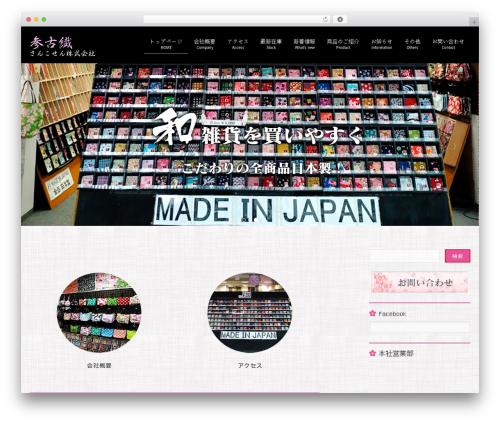The image size is (500, 423).
Task: Minimize the browser with yellow button
Action: [x=36, y=19]
